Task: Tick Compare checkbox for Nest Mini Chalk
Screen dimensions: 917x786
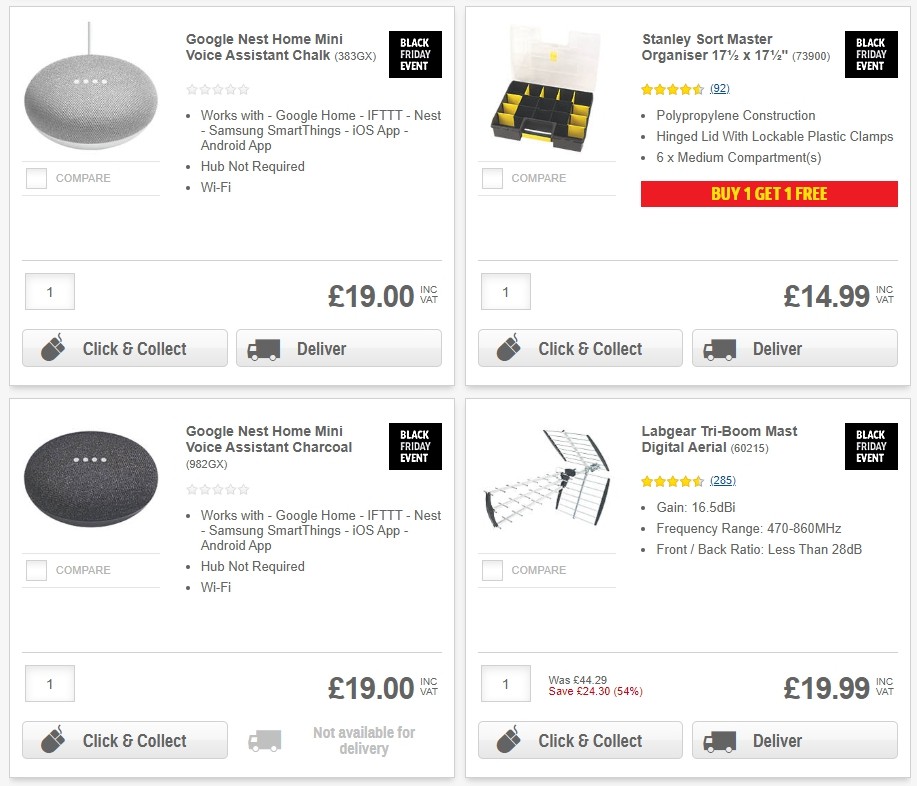Action: [x=36, y=179]
